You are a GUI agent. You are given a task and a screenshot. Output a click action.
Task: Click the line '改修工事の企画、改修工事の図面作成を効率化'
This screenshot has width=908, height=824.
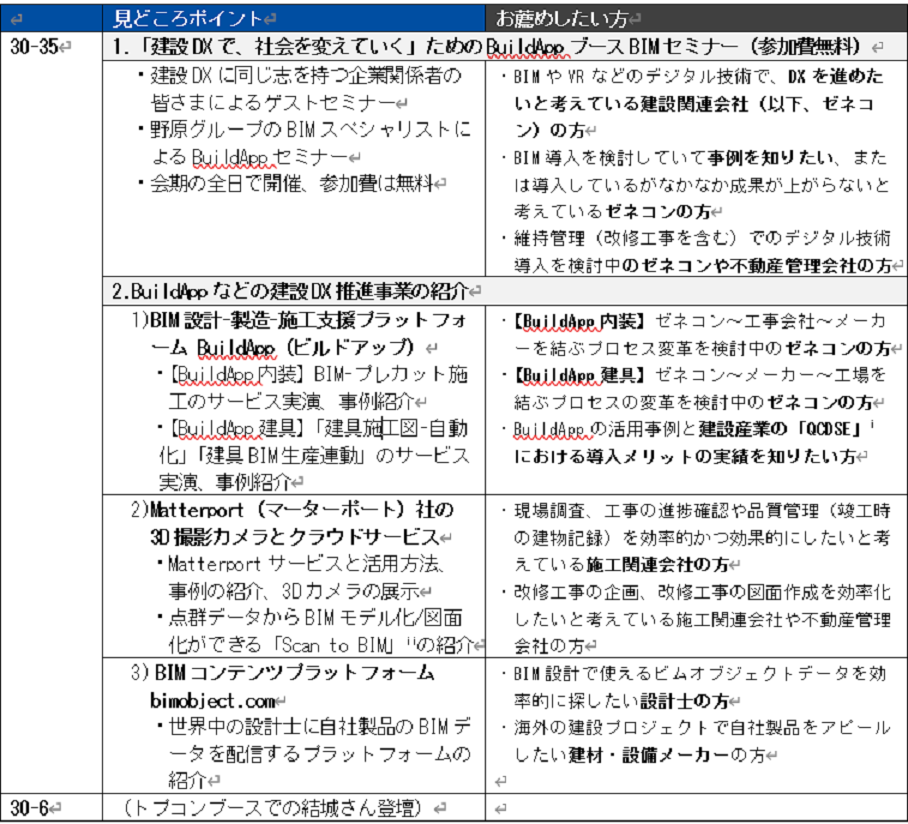(702, 592)
